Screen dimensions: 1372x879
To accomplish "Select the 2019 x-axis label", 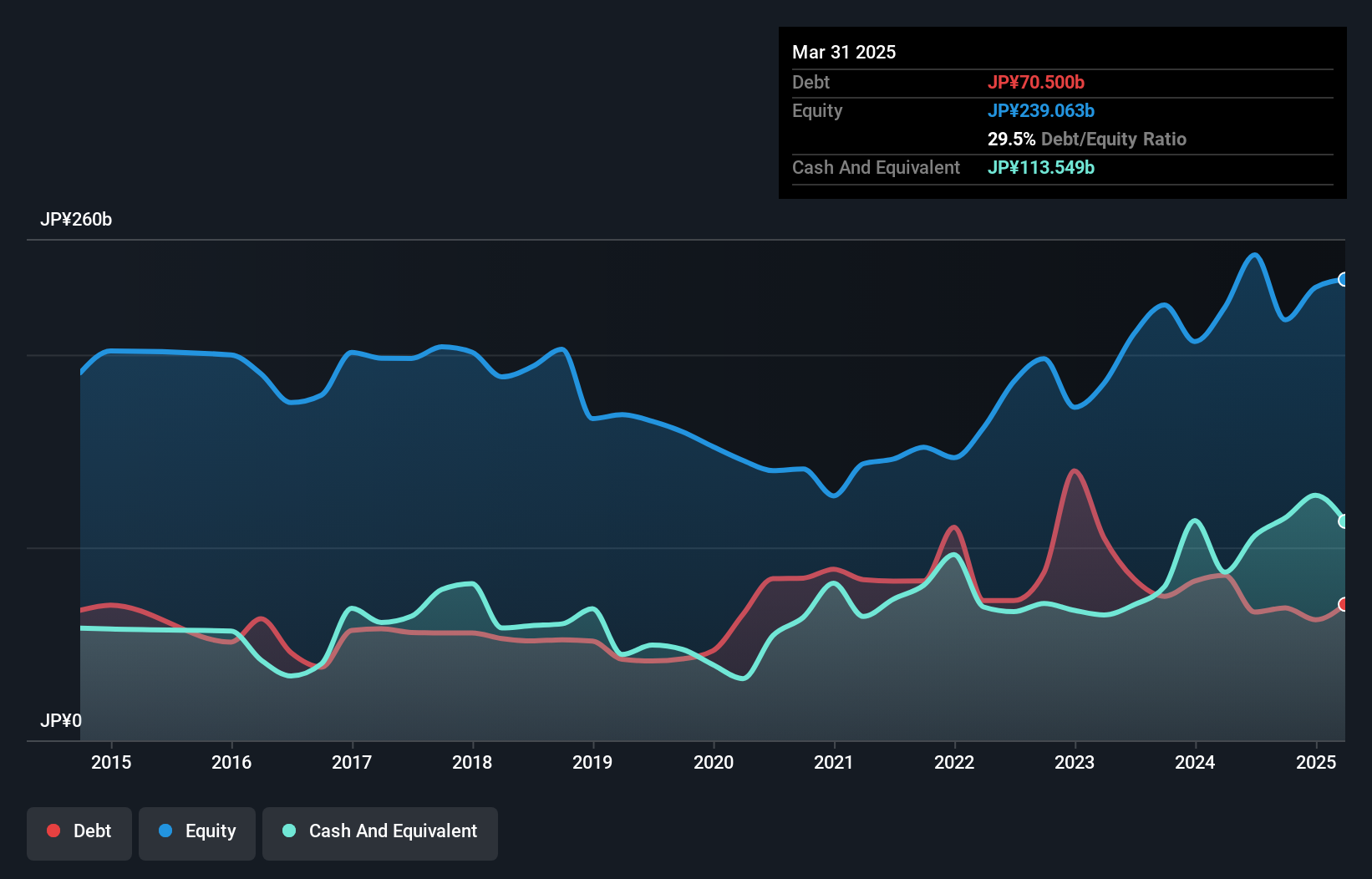I will (x=592, y=762).
